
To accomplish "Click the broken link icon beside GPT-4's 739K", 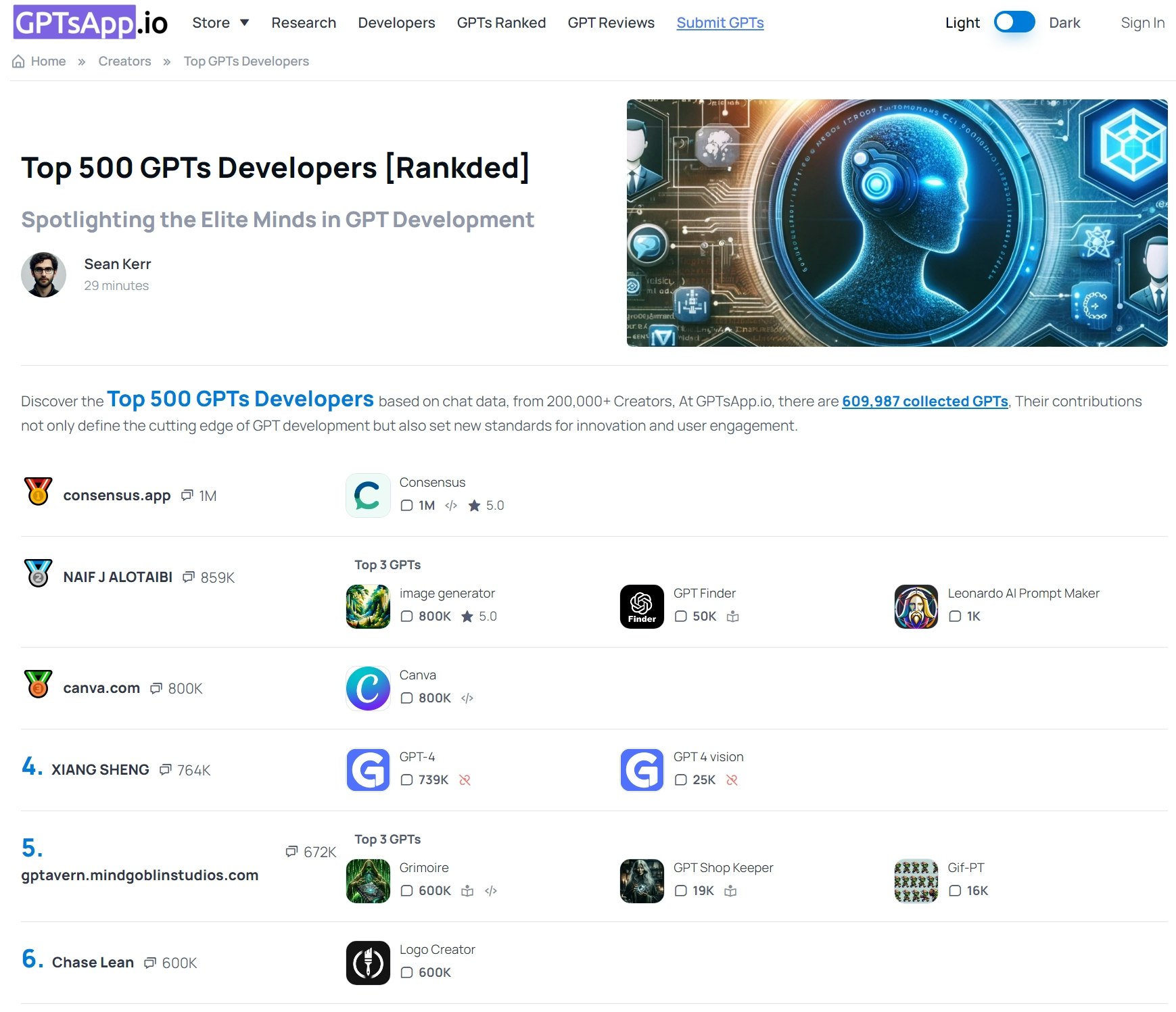I will (x=464, y=780).
